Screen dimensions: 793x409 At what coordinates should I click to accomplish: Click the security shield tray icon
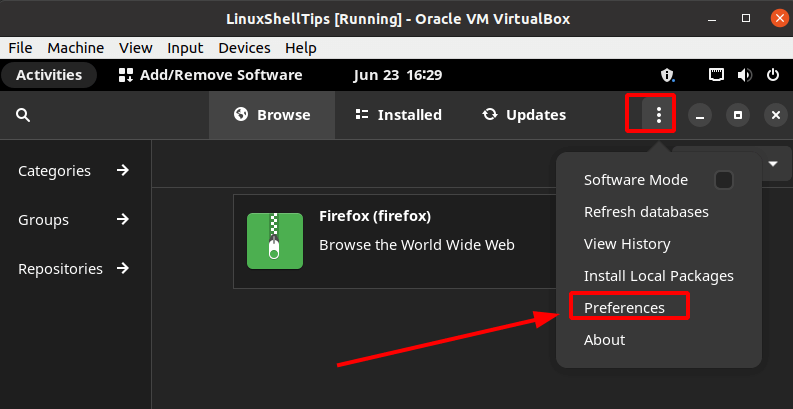668,75
